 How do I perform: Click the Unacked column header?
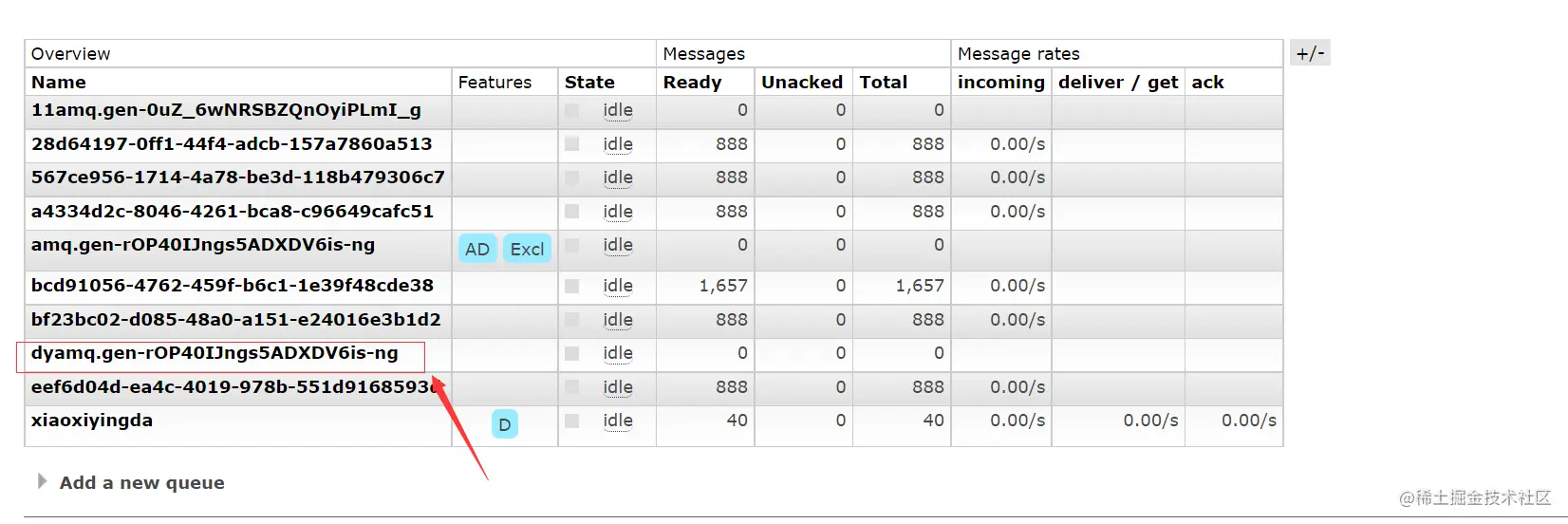(802, 83)
